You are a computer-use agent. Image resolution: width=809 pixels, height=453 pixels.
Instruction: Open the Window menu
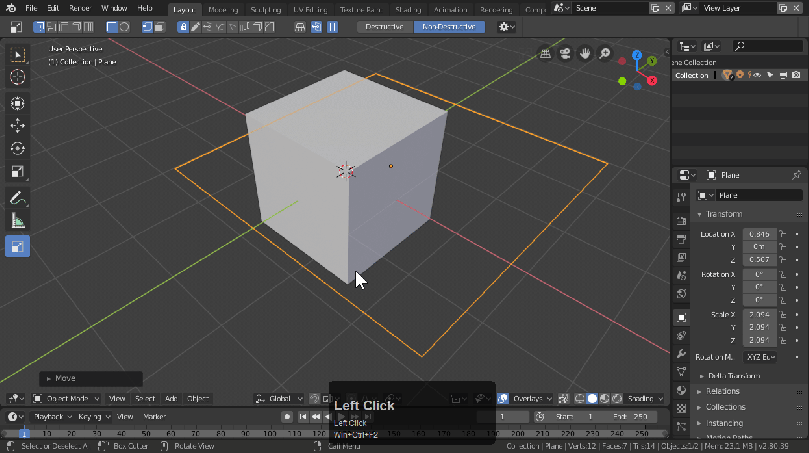tap(114, 8)
